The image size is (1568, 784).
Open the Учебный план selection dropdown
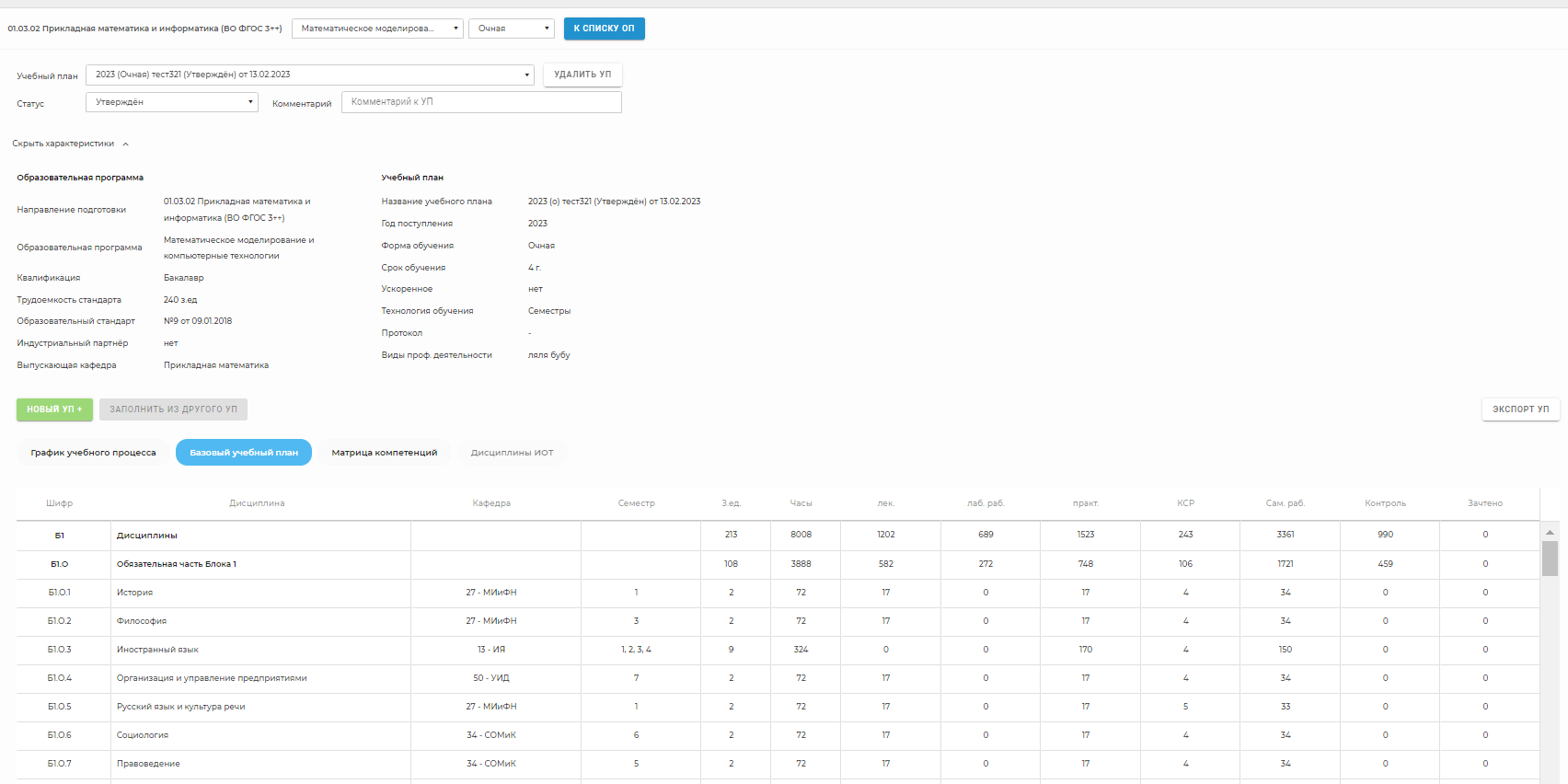[309, 75]
